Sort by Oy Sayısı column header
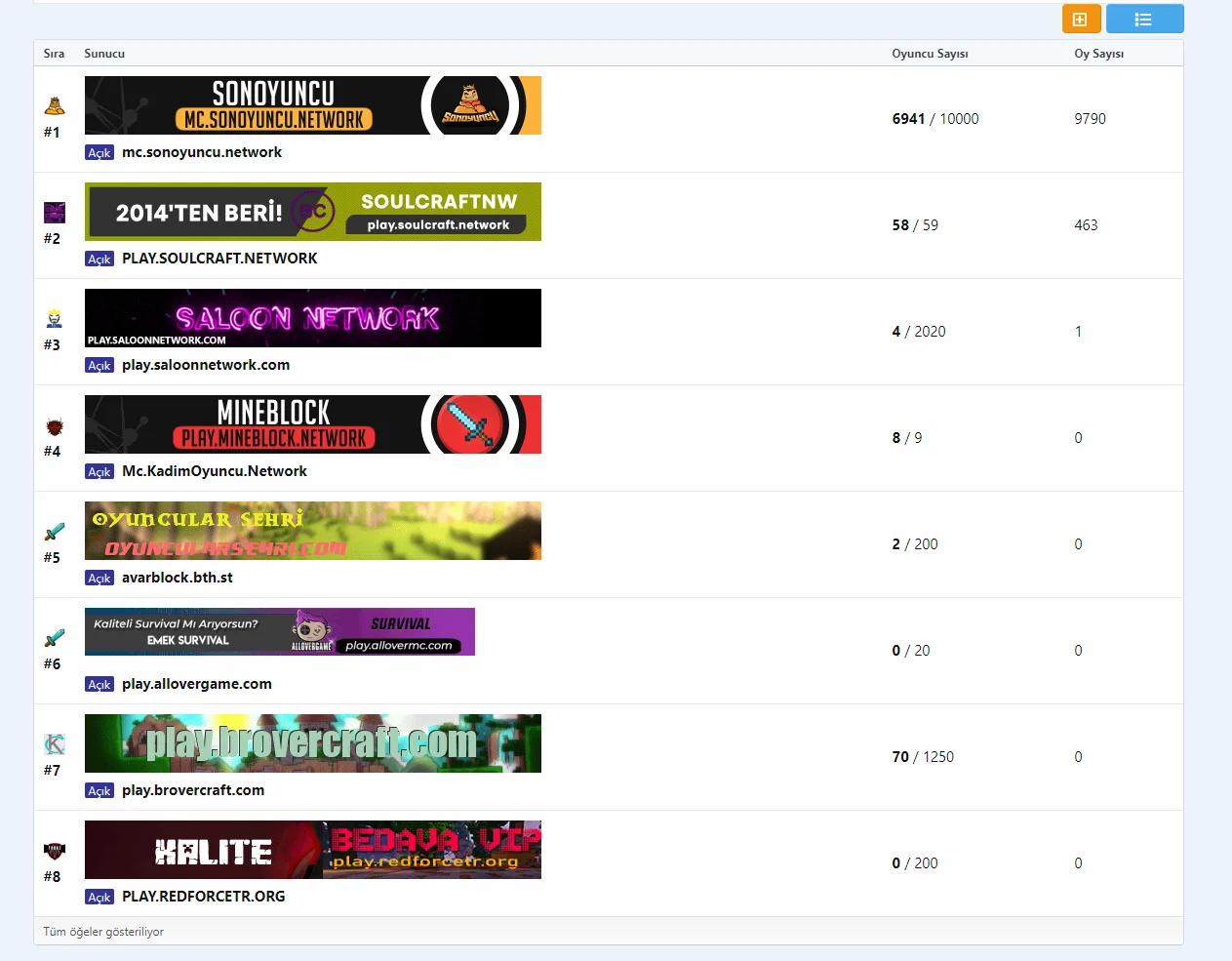 point(1098,54)
